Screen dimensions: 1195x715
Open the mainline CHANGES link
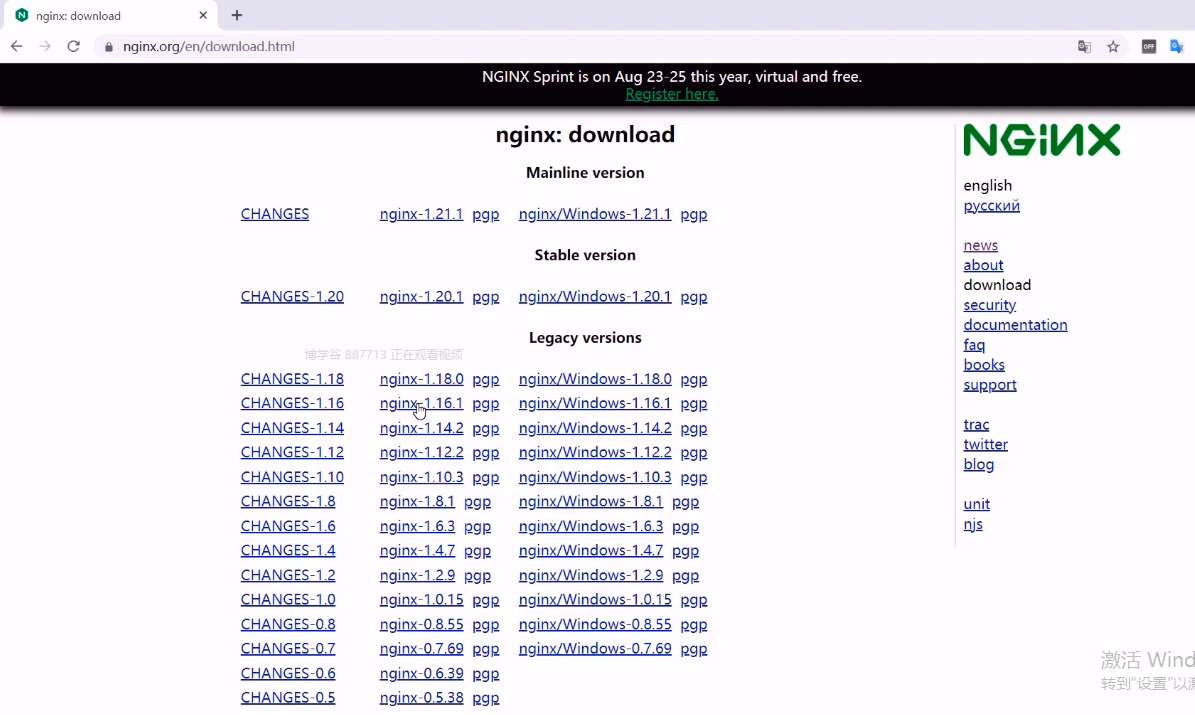coord(275,214)
